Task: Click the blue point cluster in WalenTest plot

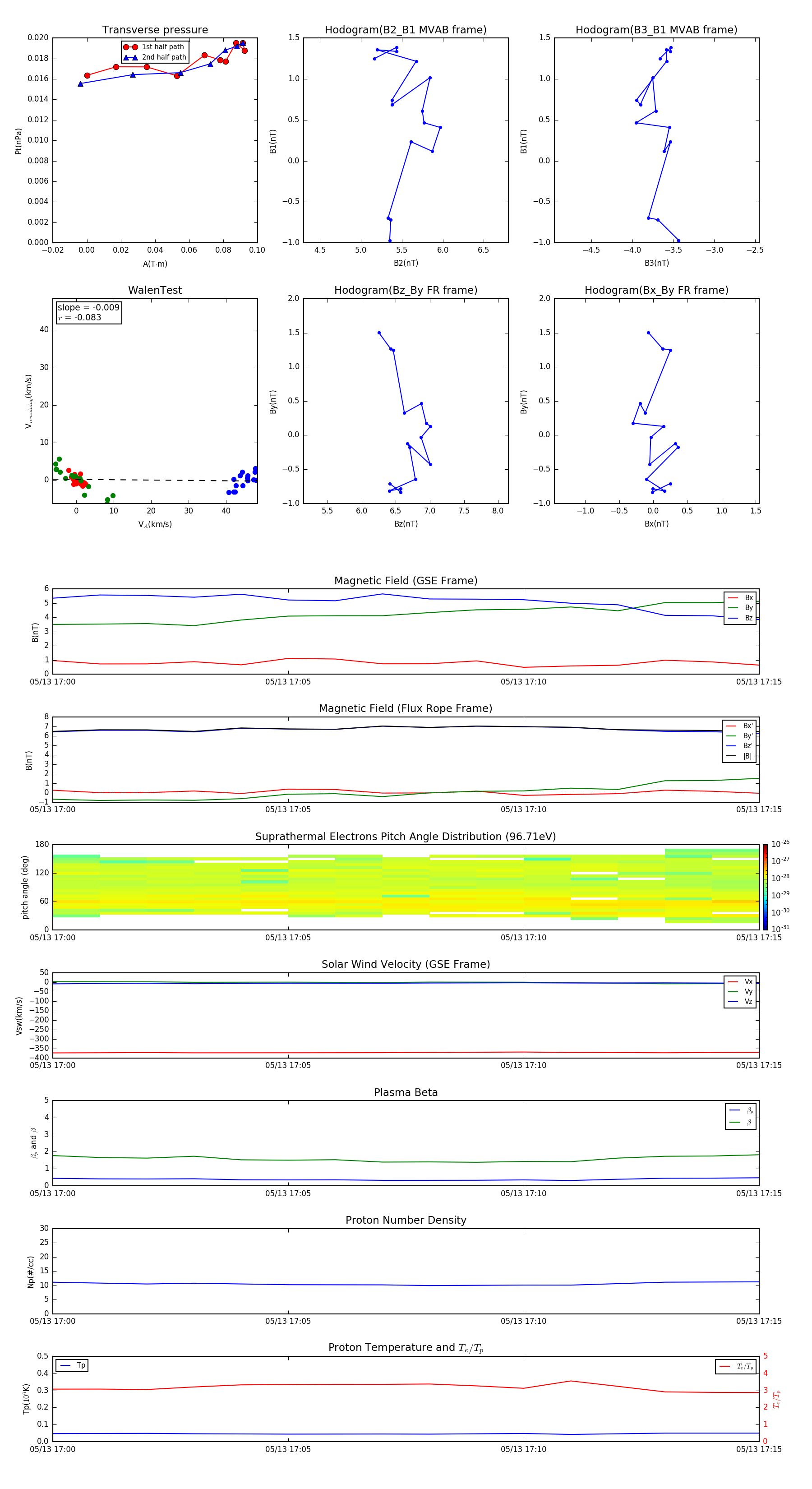Action: (243, 481)
